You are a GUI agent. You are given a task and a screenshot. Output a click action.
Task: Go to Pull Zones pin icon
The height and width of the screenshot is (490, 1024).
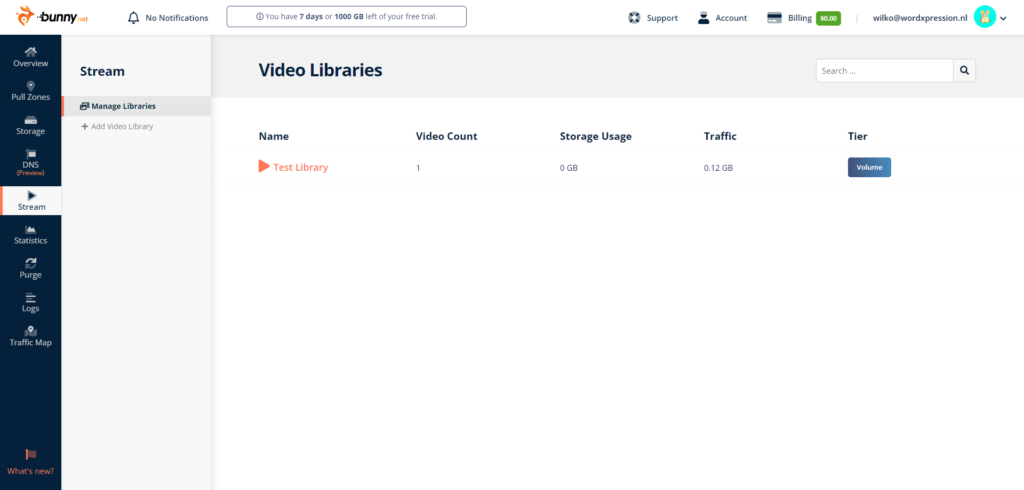point(31,86)
